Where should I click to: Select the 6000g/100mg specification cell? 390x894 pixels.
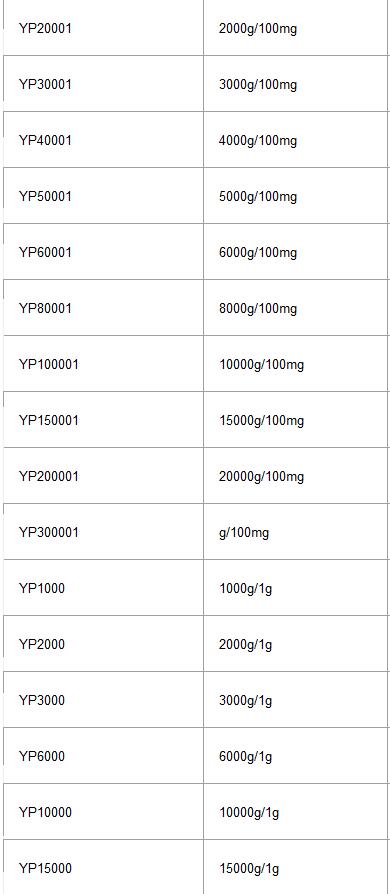tap(296, 251)
